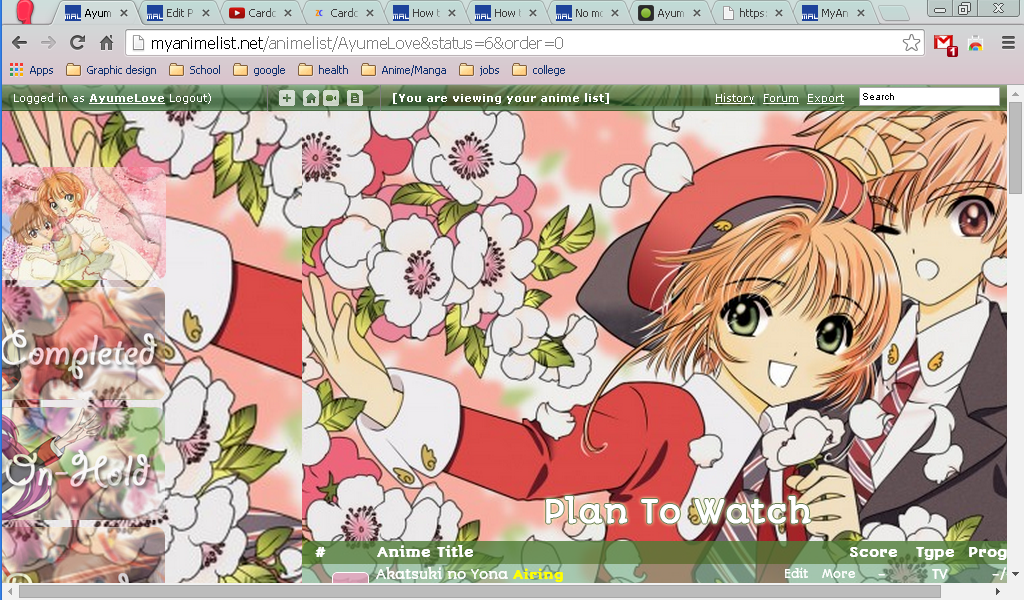Close the YouTube 'Cardc' tab

tap(288, 13)
